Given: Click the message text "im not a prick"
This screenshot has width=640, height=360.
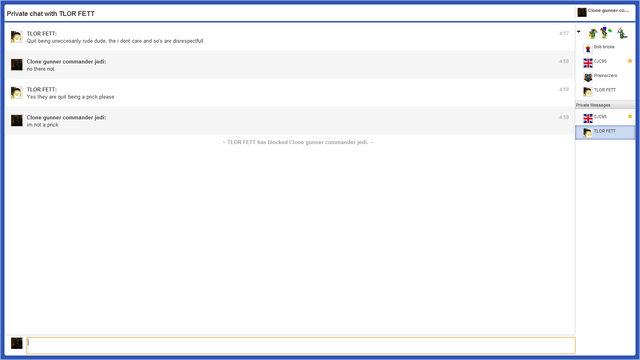Looking at the screenshot, I should pos(42,125).
